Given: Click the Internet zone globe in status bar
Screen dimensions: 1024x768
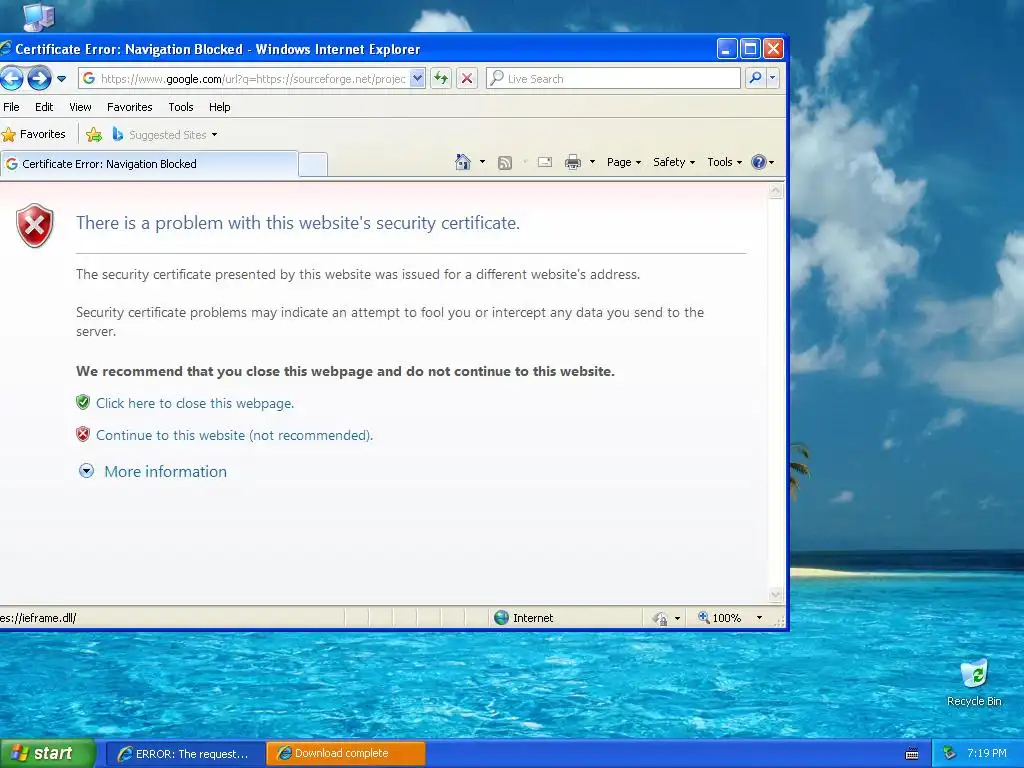Looking at the screenshot, I should pos(501,618).
